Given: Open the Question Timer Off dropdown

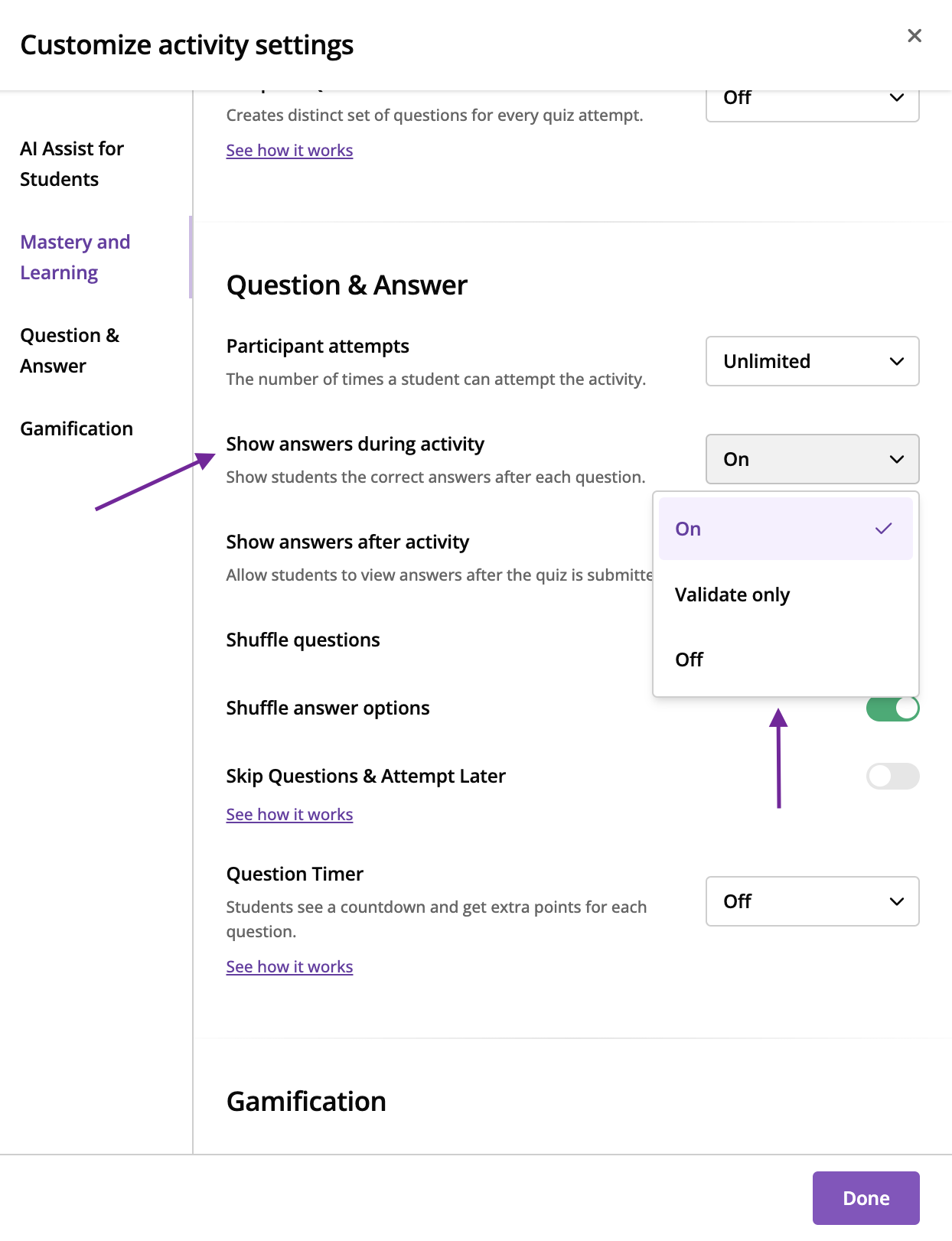Looking at the screenshot, I should coord(812,901).
